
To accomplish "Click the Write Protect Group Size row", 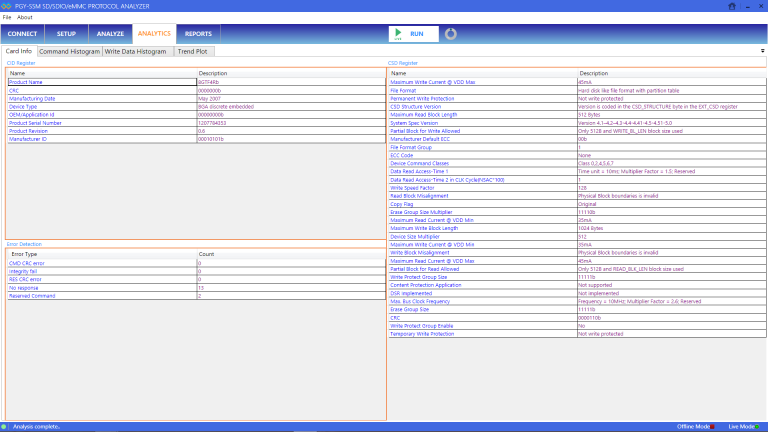I will point(577,277).
